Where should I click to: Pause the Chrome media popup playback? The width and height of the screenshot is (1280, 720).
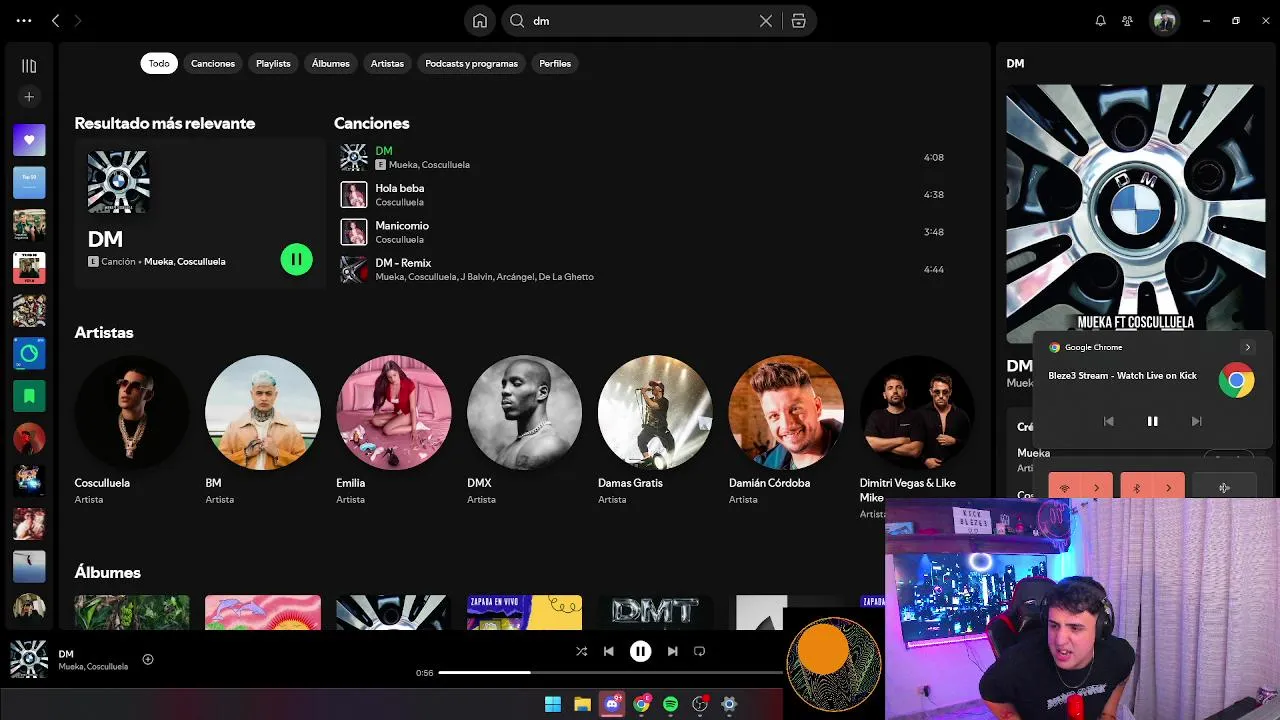coord(1152,422)
